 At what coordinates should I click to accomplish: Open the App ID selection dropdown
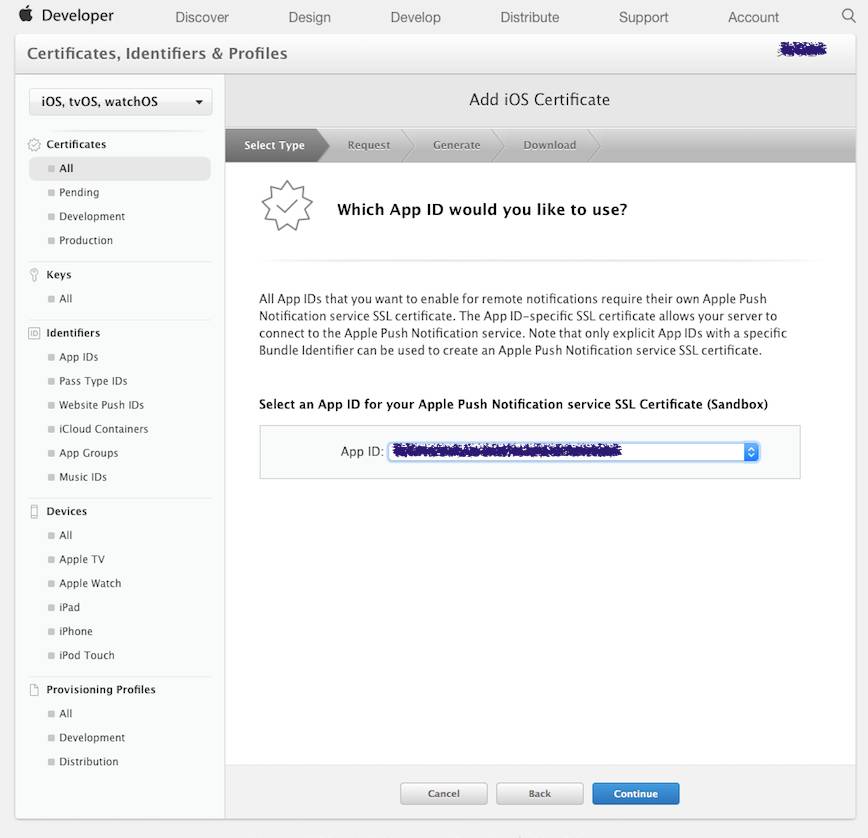pyautogui.click(x=574, y=452)
